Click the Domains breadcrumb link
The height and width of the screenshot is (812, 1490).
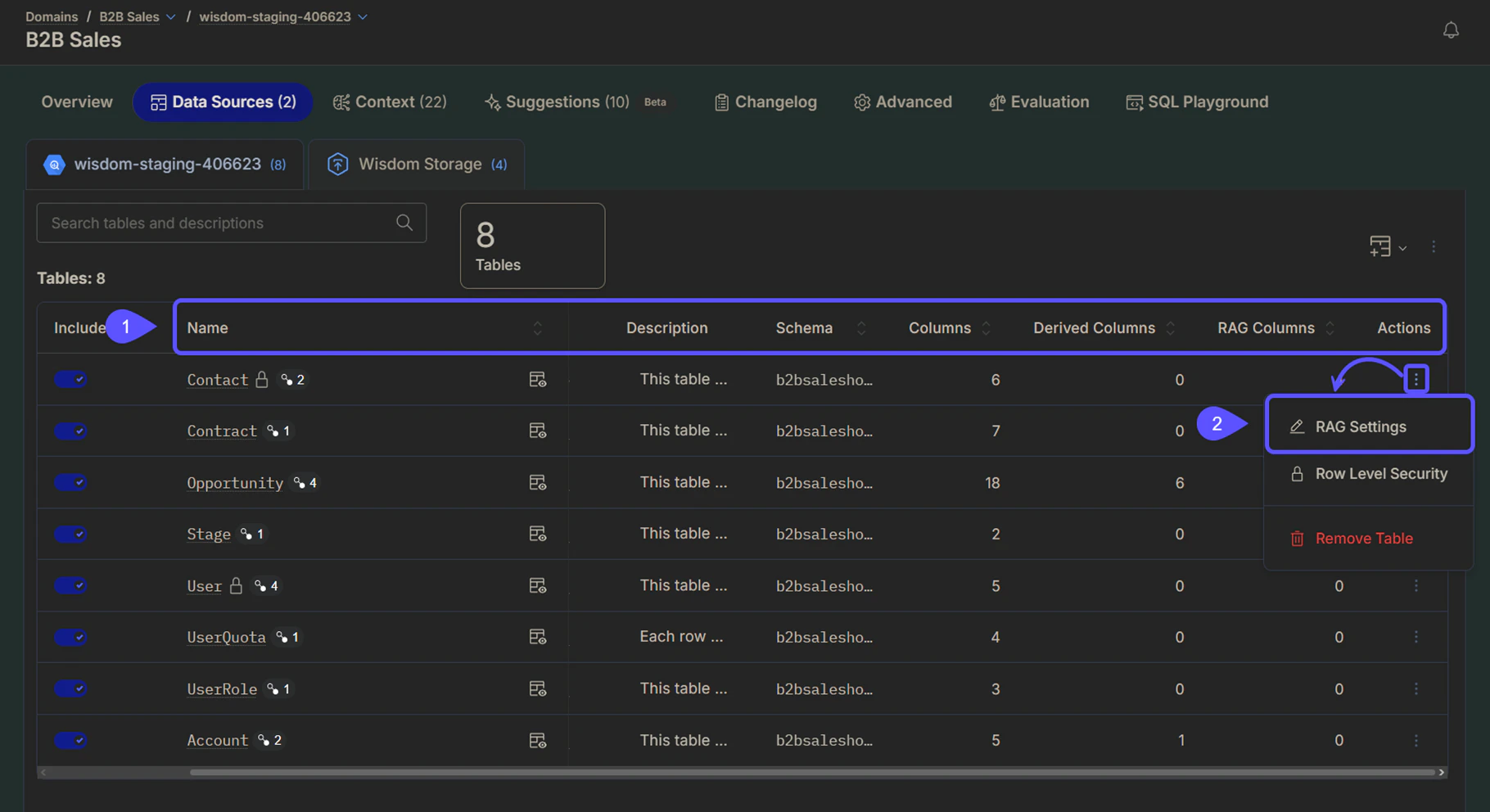point(52,16)
